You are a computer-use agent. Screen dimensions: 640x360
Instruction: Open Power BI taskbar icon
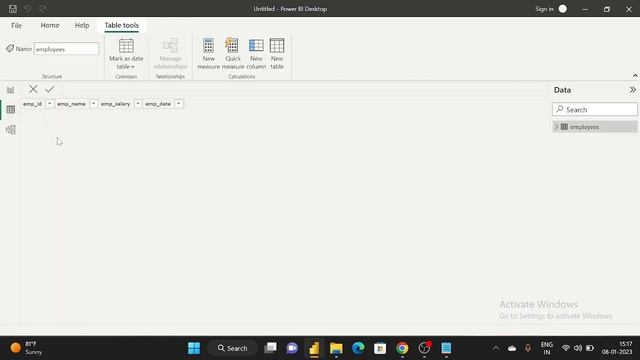(314, 348)
